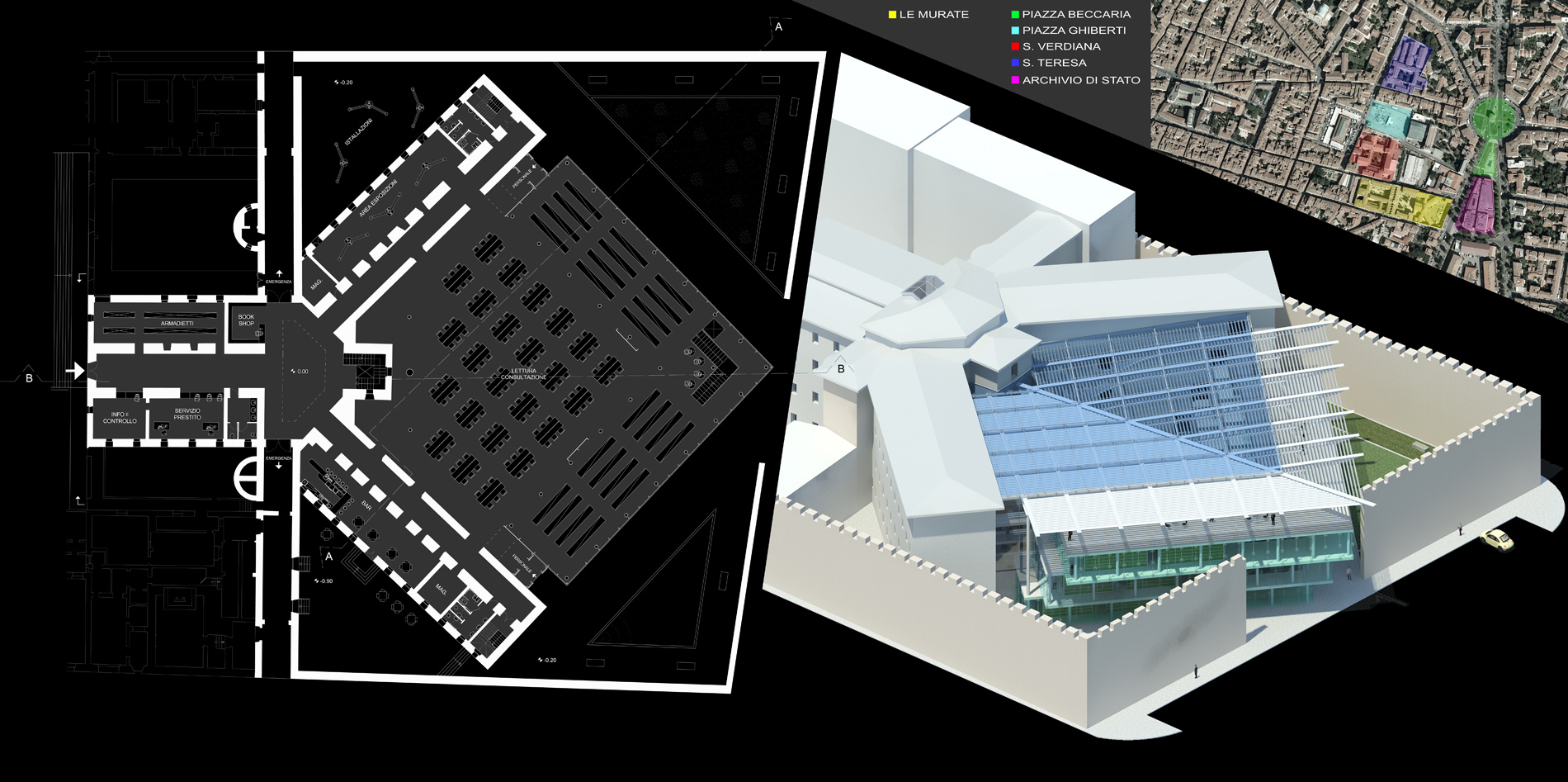Select the S. VERDIANA legend label
Viewport: 1568px width, 782px height.
coord(1061,47)
